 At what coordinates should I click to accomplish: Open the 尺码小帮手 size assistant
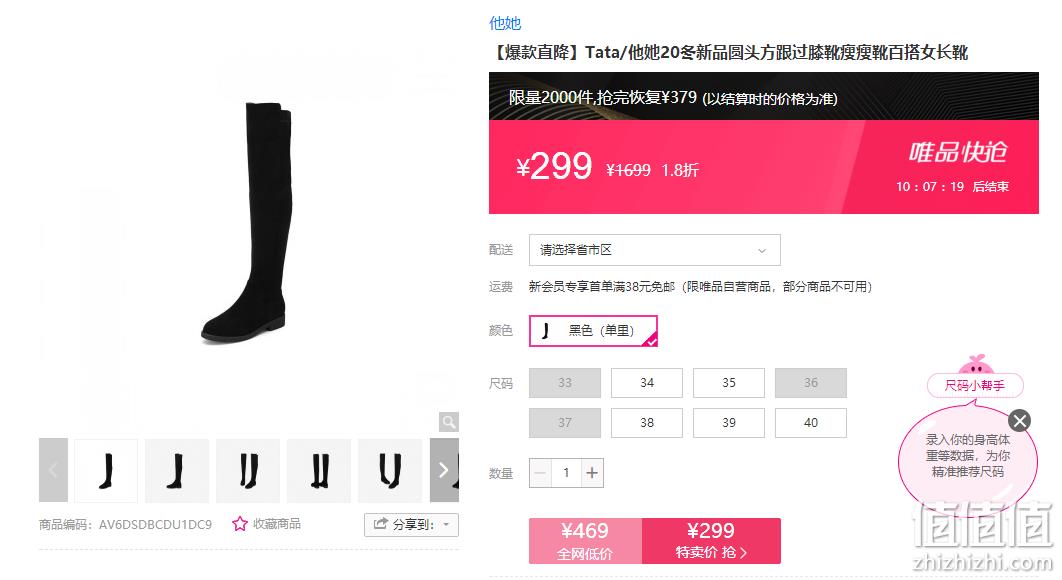pyautogui.click(x=975, y=386)
